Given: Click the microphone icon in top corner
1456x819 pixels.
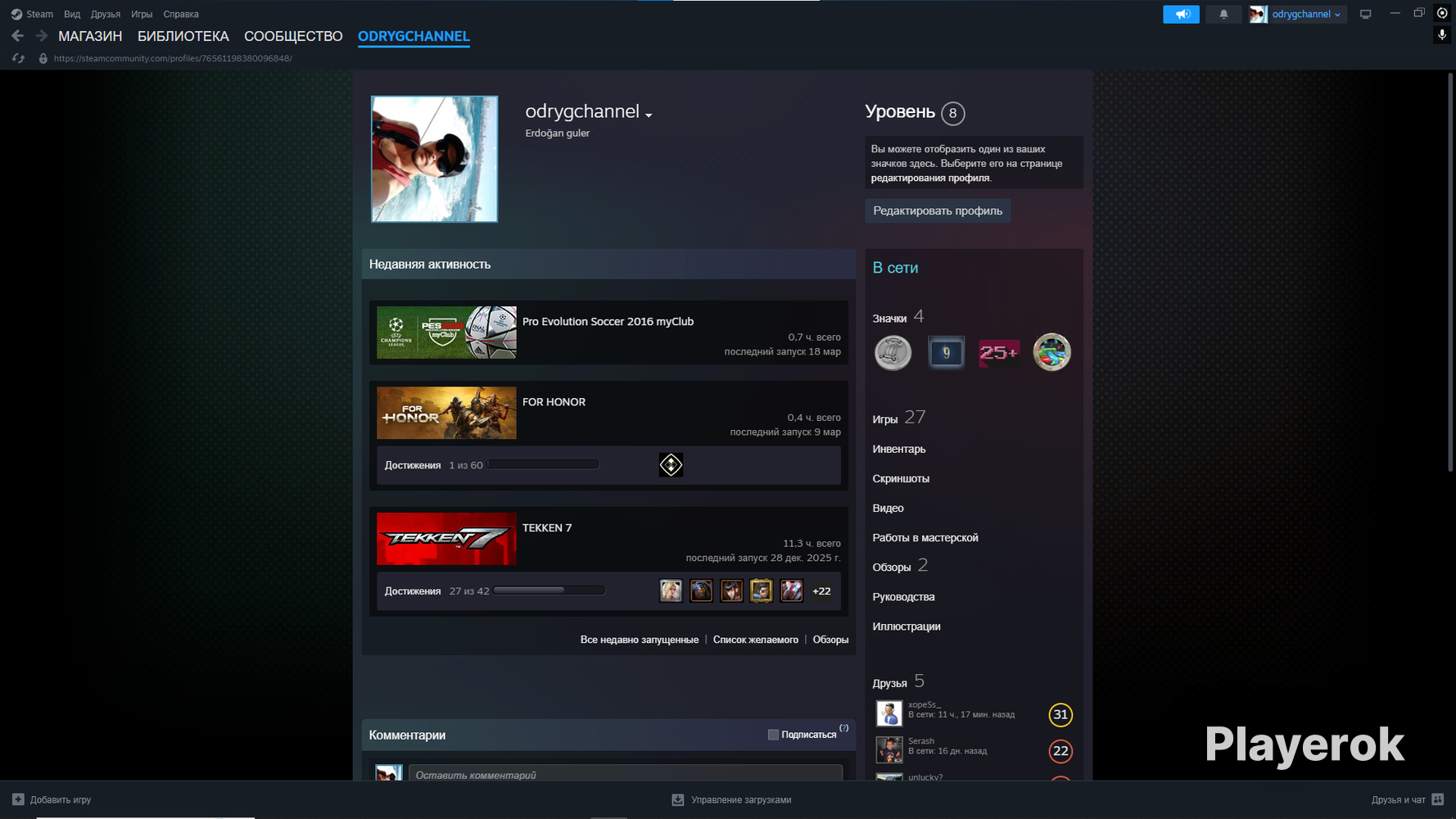Looking at the screenshot, I should tap(1442, 35).
